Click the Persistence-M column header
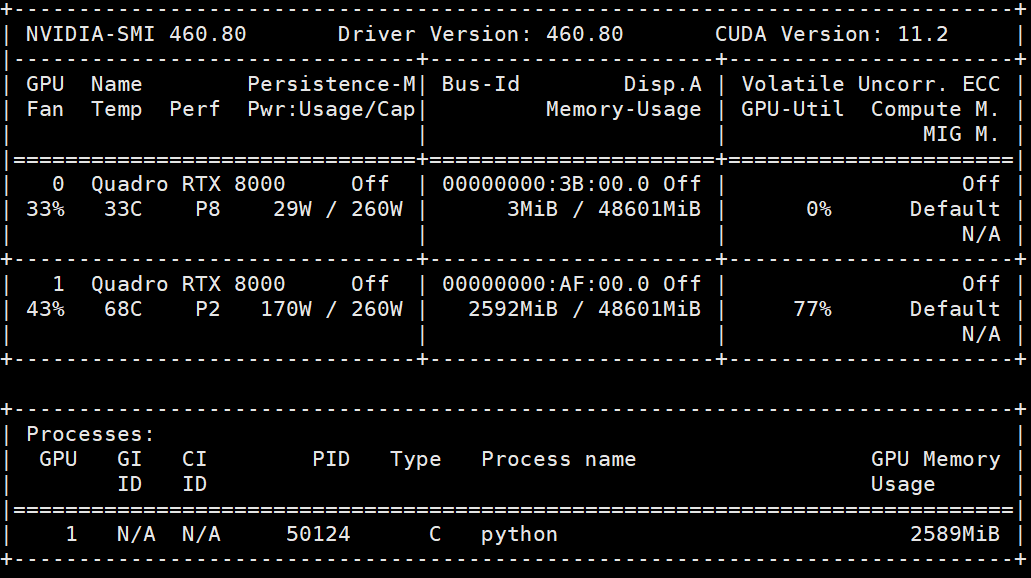This screenshot has width=1031, height=578. click(331, 84)
